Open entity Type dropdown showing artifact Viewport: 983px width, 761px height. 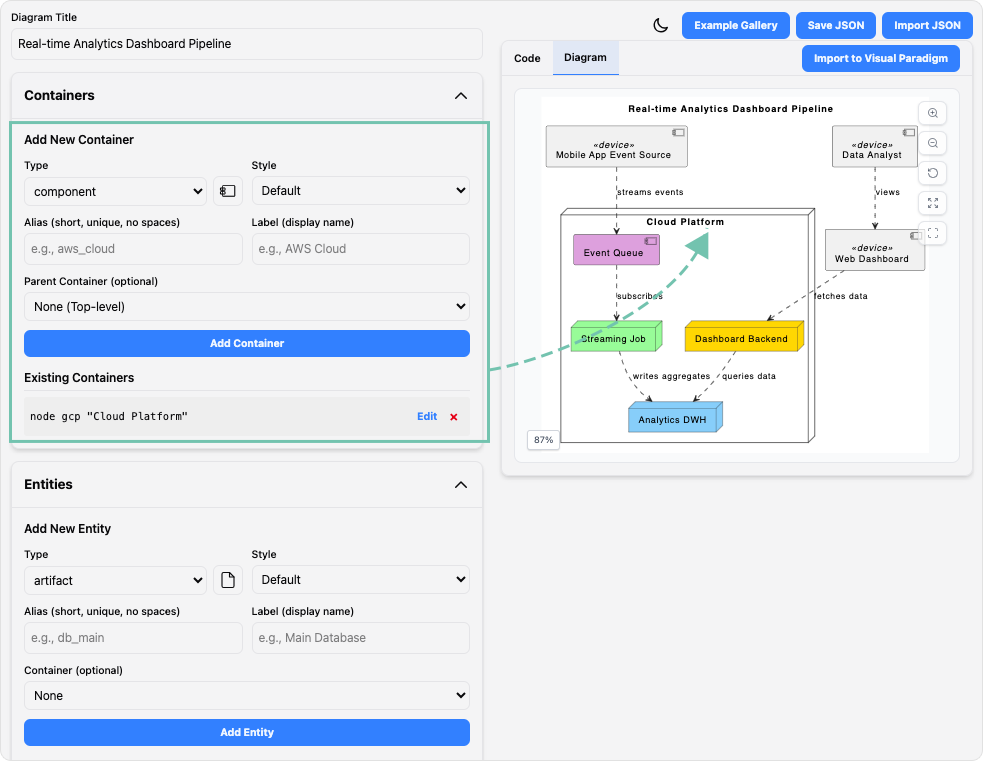click(115, 581)
